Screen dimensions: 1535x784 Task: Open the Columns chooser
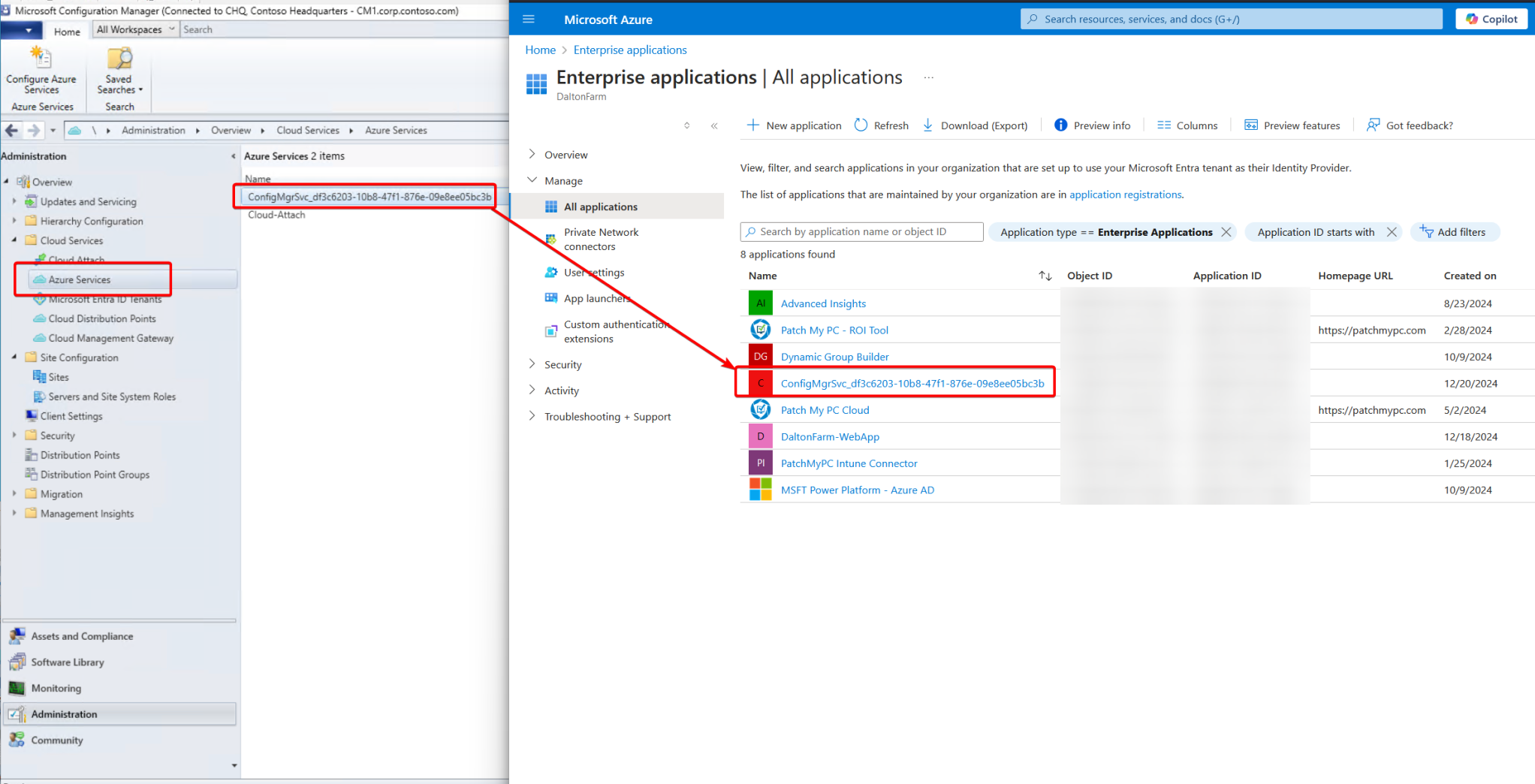tap(1187, 125)
